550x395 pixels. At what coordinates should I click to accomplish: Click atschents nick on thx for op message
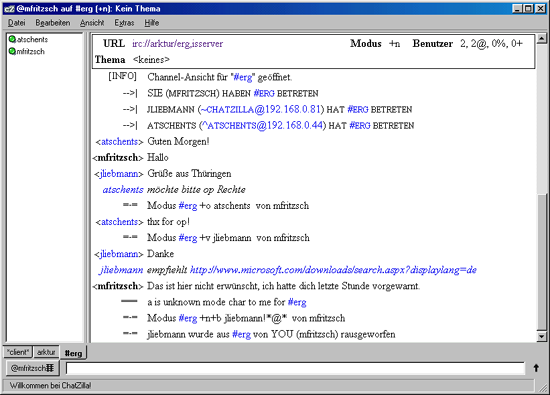click(x=119, y=222)
